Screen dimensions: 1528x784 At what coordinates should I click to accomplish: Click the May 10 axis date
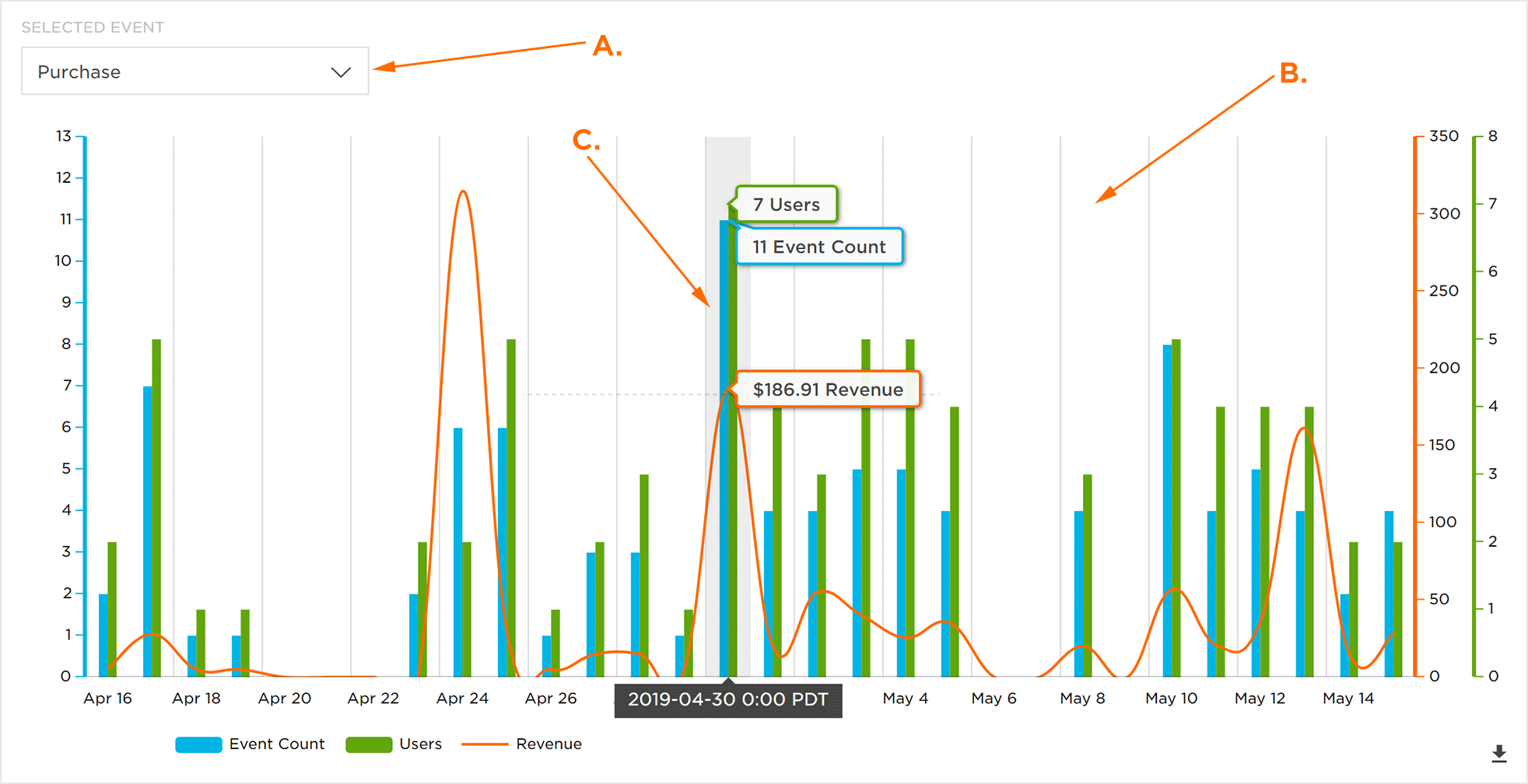[1172, 698]
